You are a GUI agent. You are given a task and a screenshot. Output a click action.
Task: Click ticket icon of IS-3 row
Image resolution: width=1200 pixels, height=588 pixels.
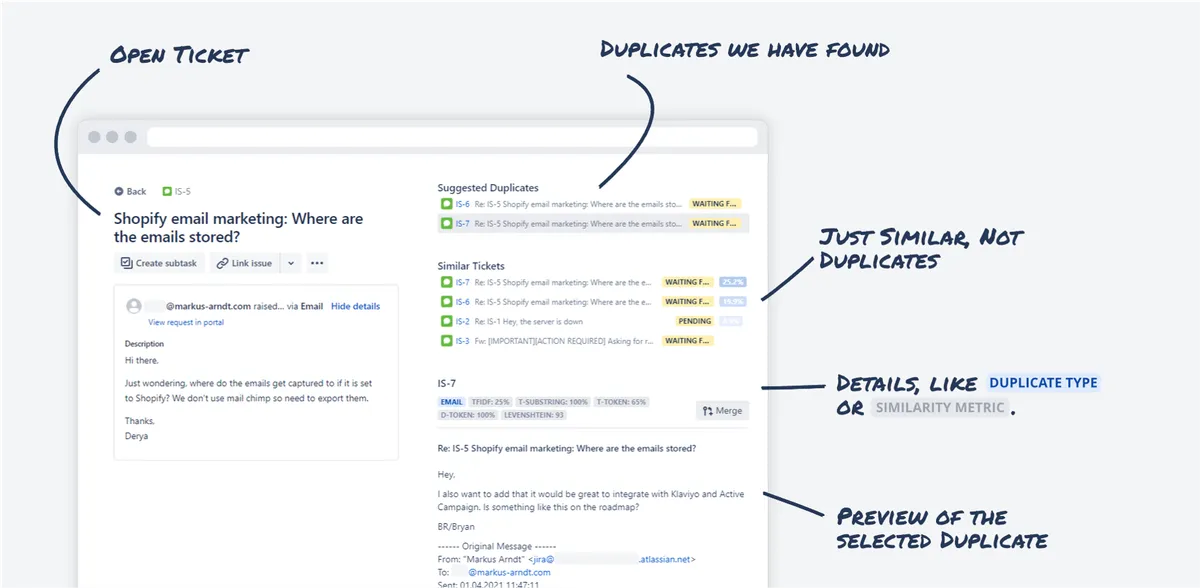click(x=447, y=340)
